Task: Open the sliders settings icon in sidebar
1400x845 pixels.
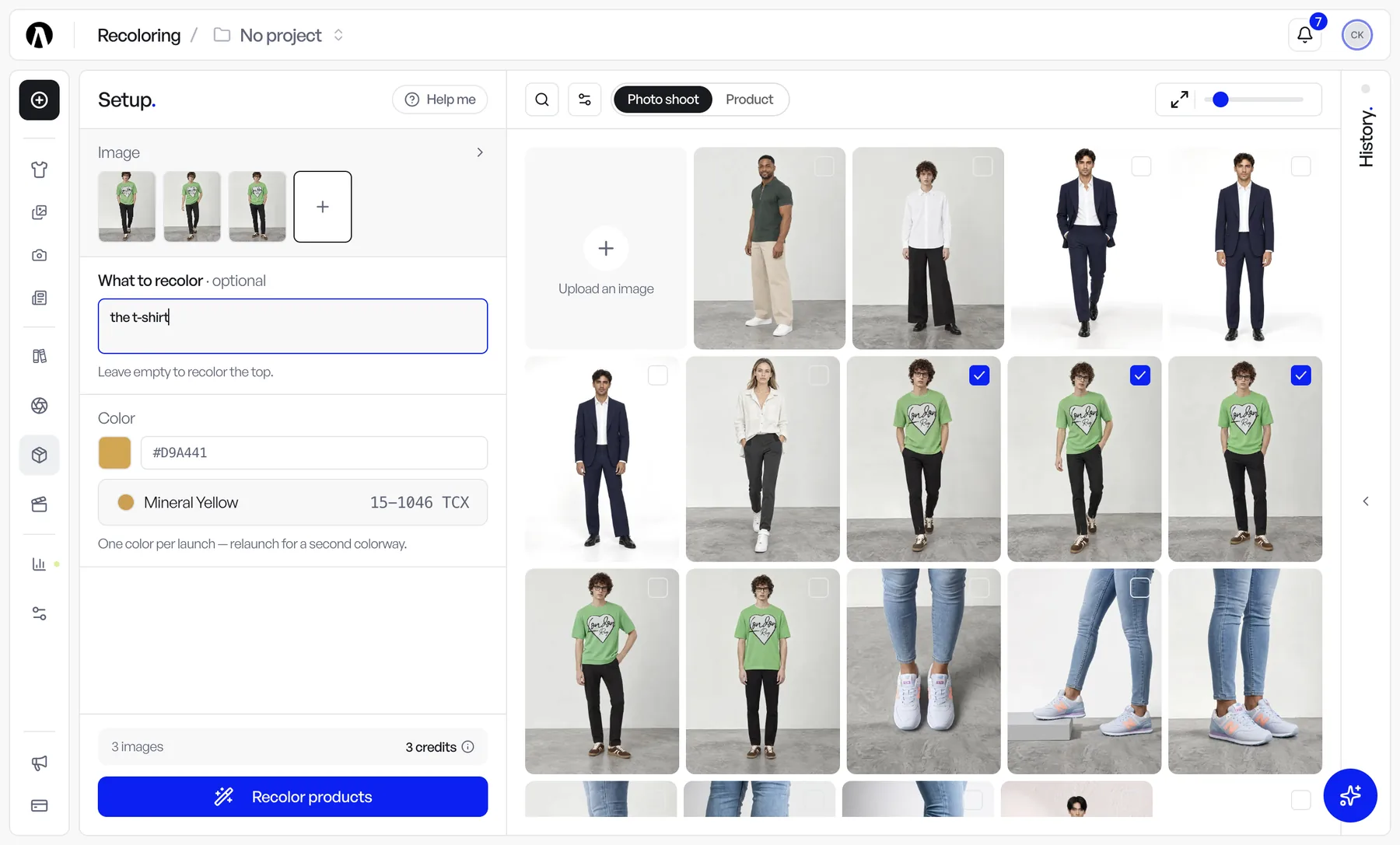Action: click(x=40, y=614)
